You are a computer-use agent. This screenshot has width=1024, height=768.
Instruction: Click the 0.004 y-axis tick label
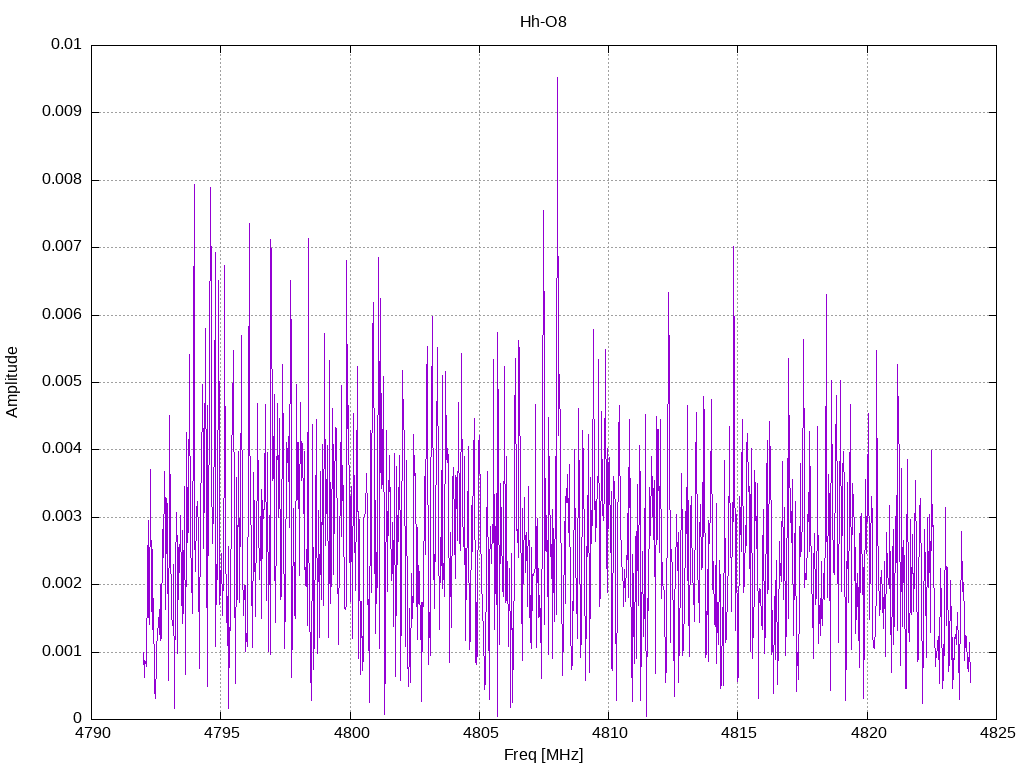click(x=62, y=449)
